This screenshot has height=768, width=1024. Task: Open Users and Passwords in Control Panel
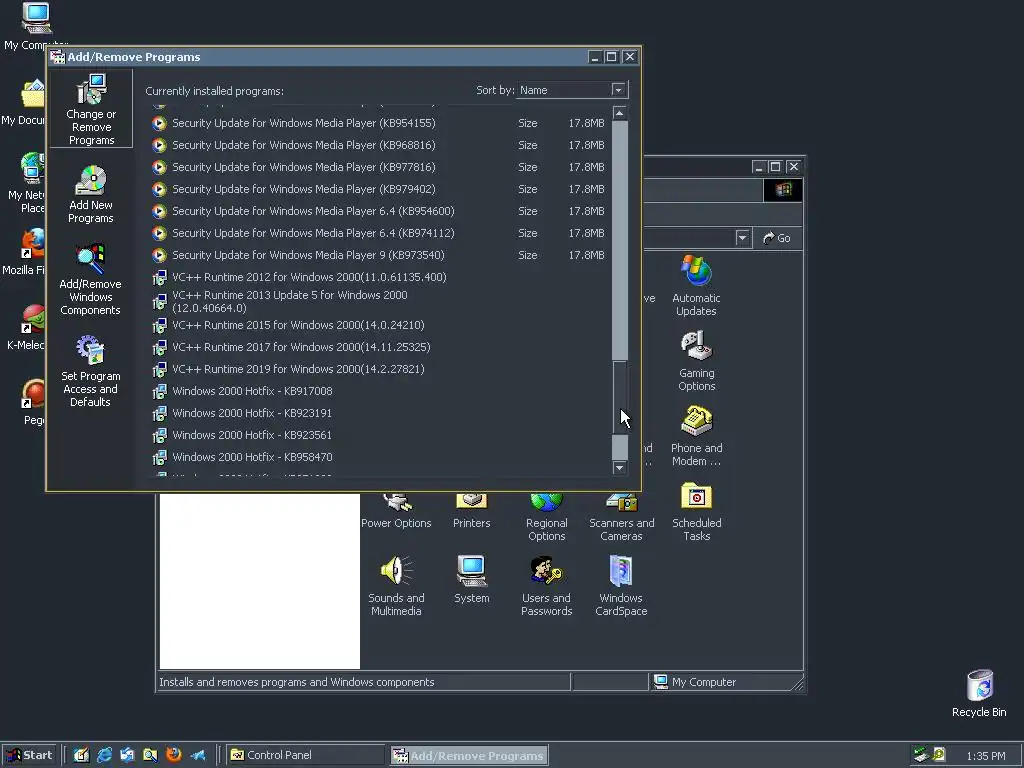[x=547, y=586]
